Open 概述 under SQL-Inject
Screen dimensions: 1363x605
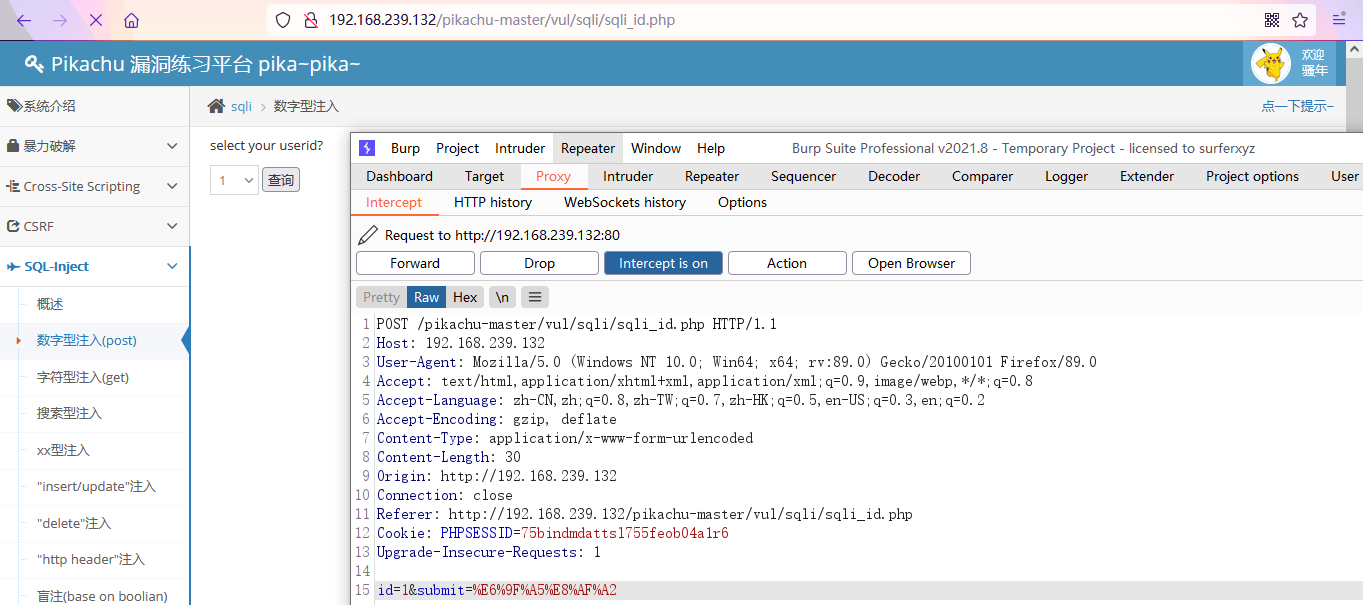click(50, 304)
